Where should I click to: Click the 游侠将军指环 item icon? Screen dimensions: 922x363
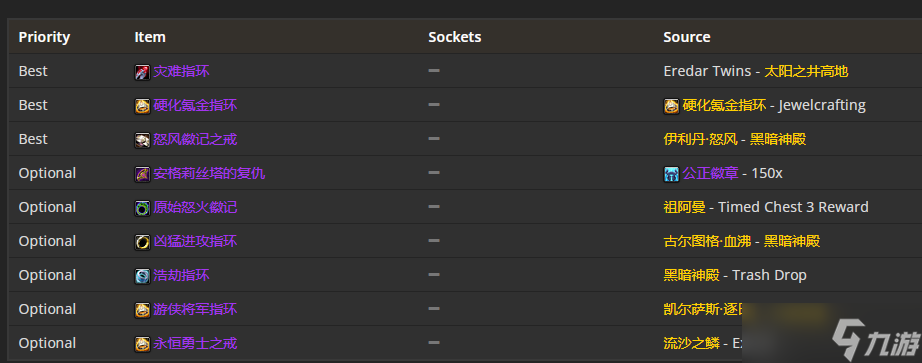tap(142, 310)
